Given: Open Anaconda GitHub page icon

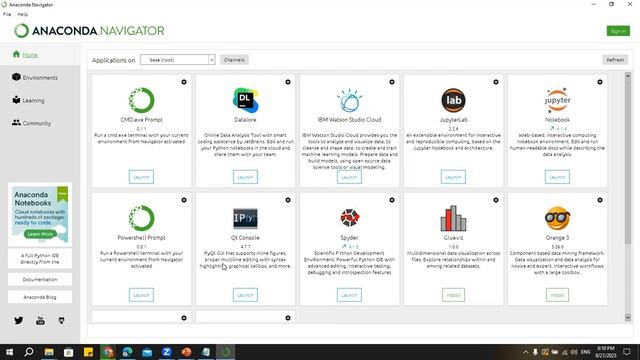Looking at the screenshot, I should pyautogui.click(x=61, y=321).
